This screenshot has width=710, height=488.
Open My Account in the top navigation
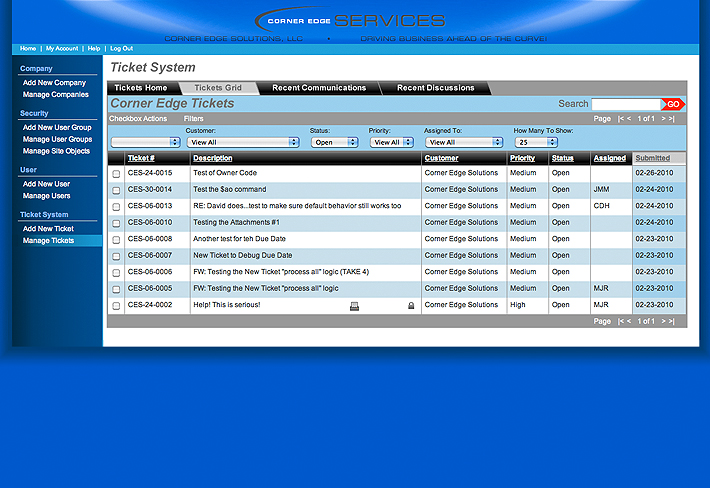(62, 48)
